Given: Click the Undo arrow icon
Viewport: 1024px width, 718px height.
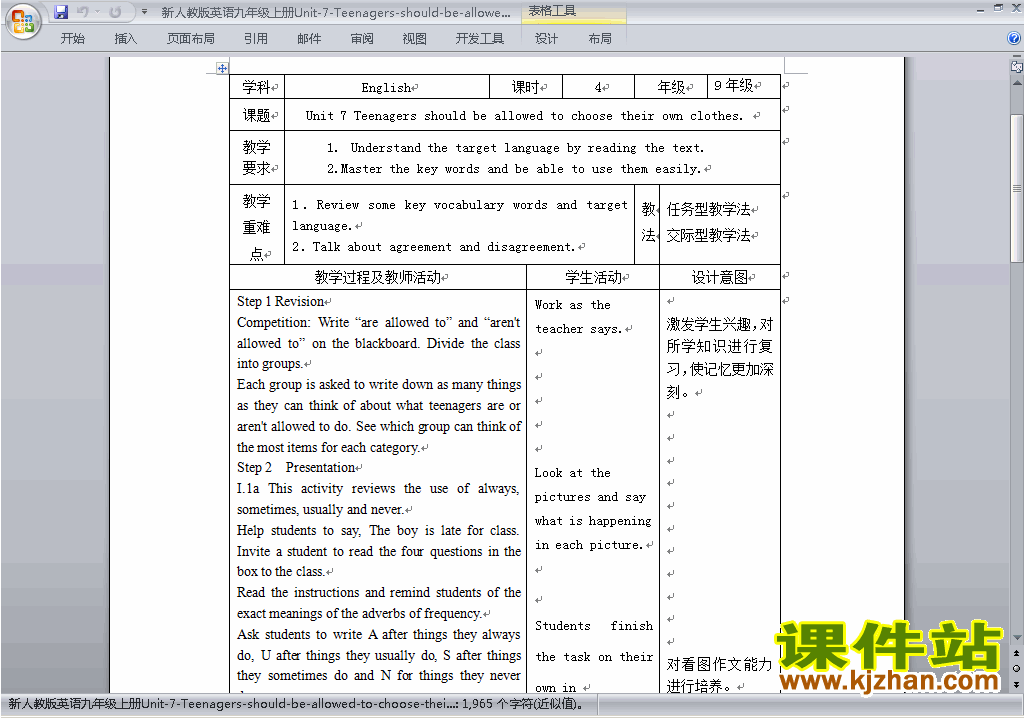Looking at the screenshot, I should pos(82,12).
